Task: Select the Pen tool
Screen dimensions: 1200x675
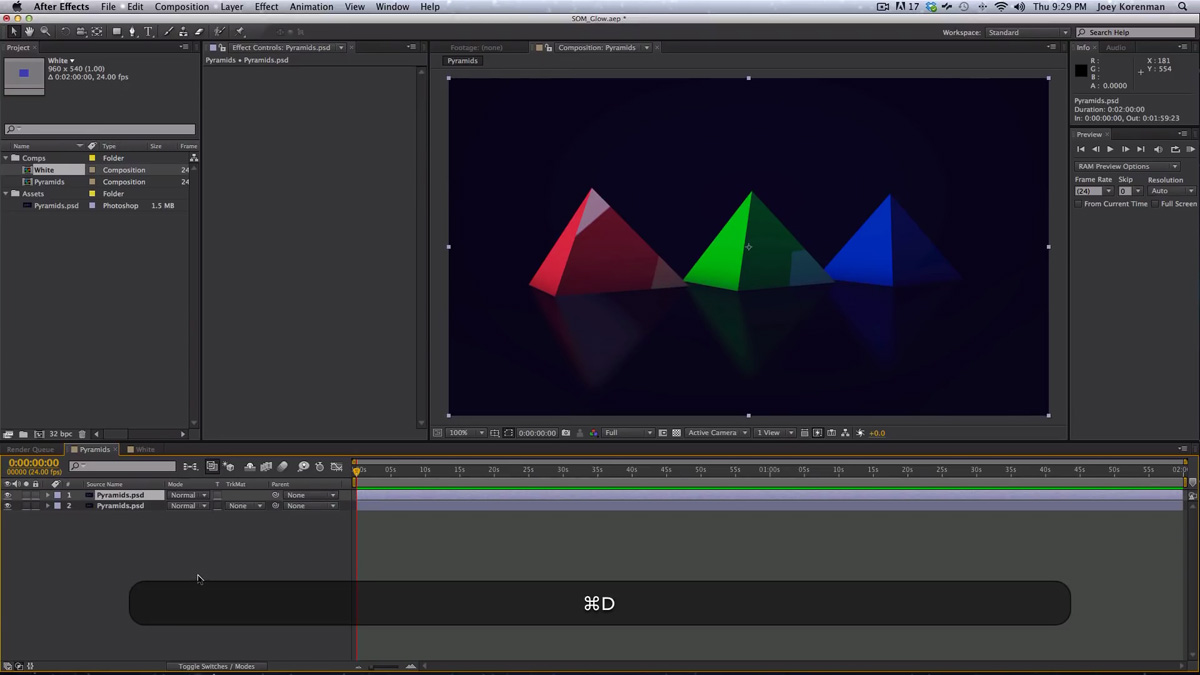Action: point(133,30)
